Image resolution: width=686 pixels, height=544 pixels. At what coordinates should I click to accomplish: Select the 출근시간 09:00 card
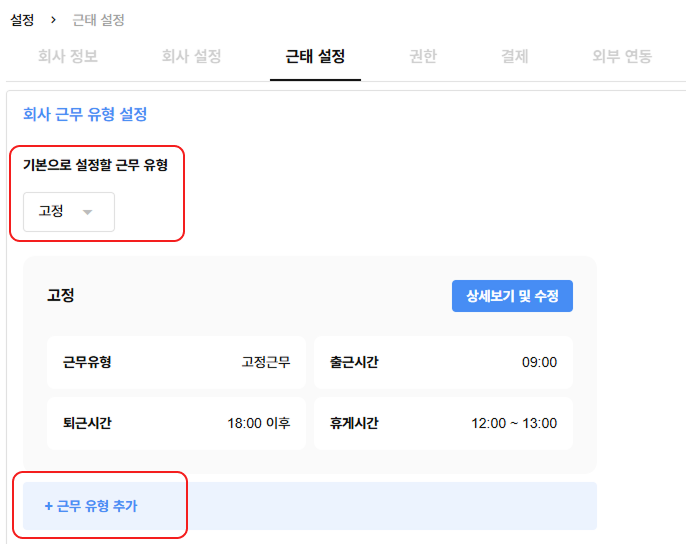click(x=443, y=362)
